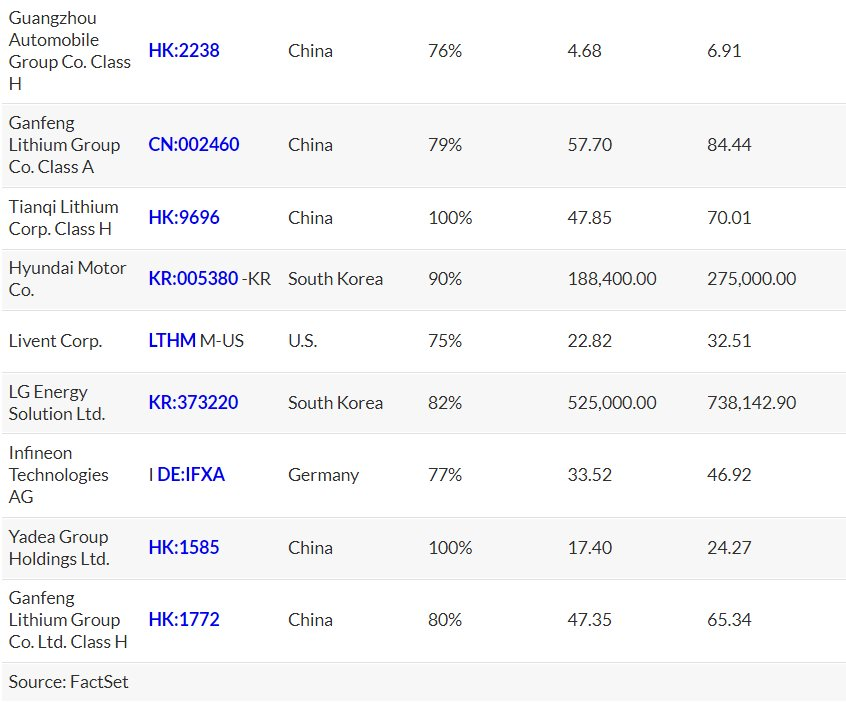Click the KR:373220 ticker link
Viewport: 846px width, 702px height.
tap(194, 403)
